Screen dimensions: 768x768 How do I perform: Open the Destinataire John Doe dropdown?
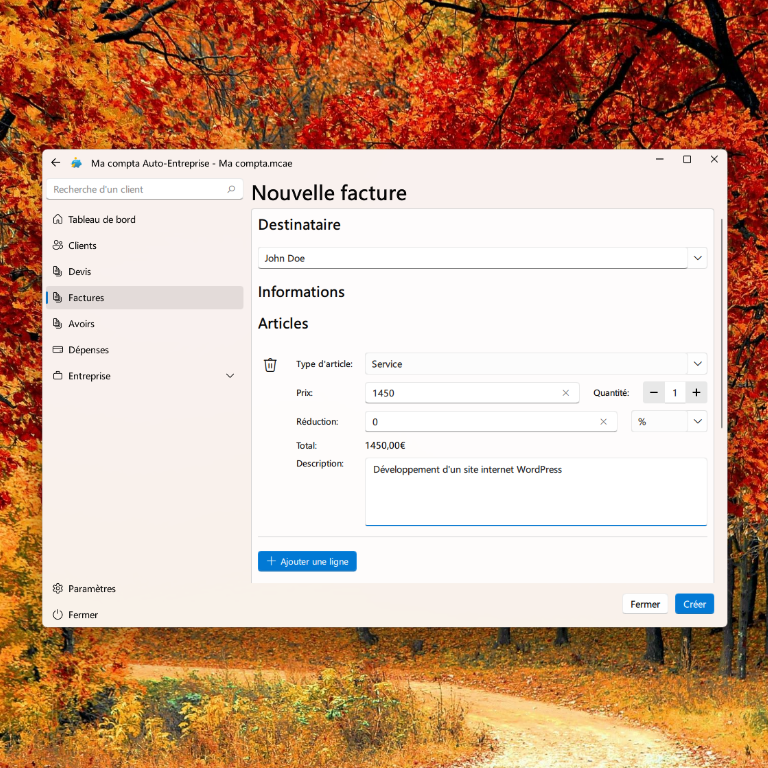click(697, 258)
